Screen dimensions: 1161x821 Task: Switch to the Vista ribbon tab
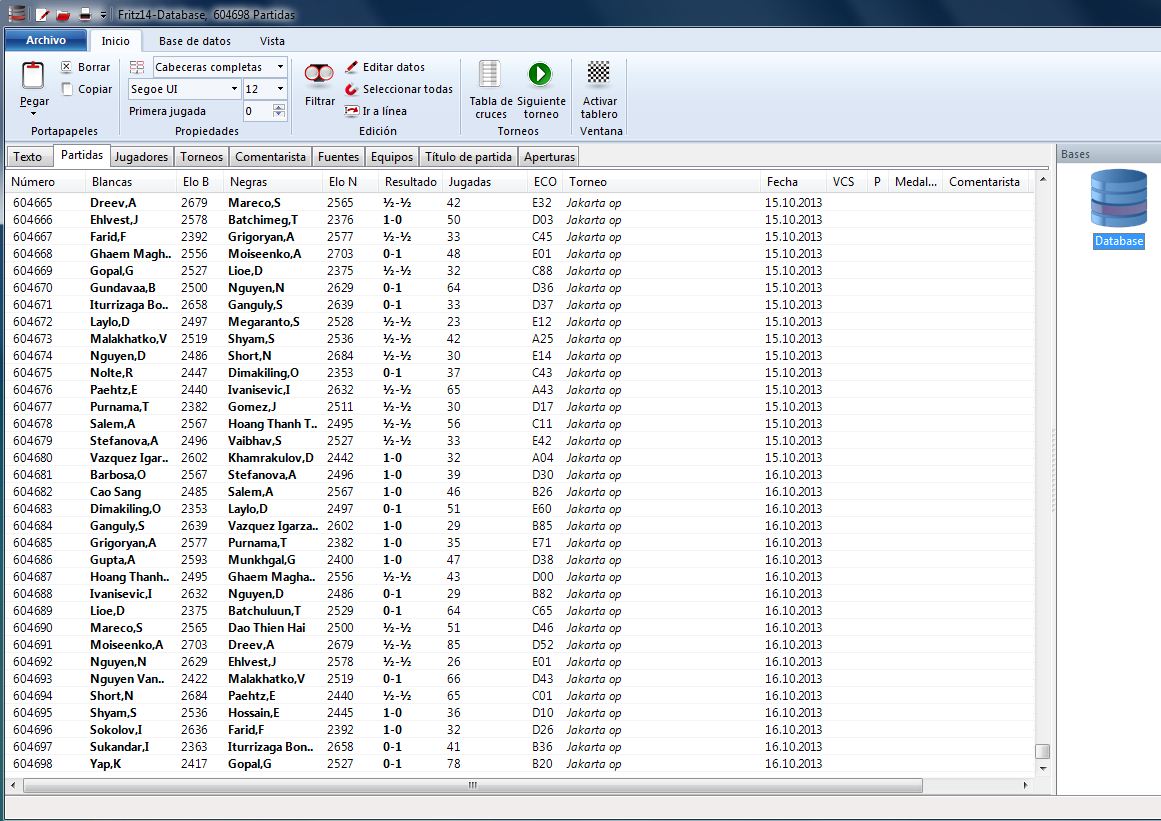pos(272,41)
